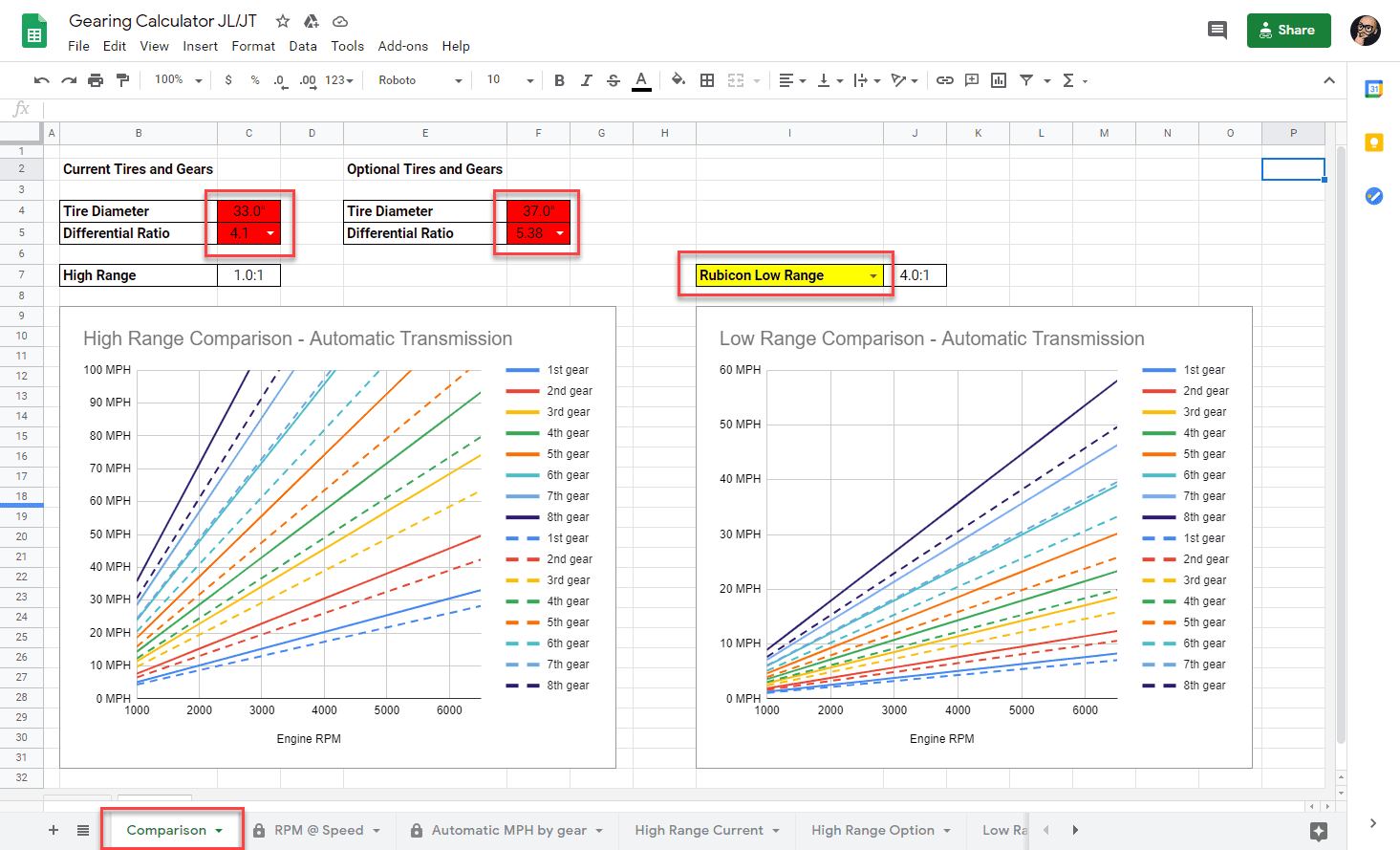Open the Format menu

tap(253, 46)
